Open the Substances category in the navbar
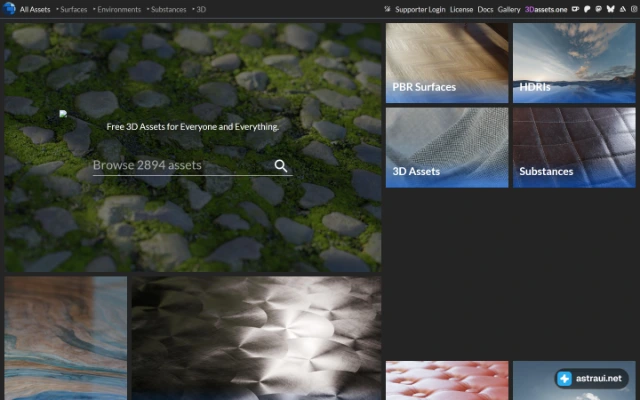The image size is (640, 400). (x=169, y=9)
